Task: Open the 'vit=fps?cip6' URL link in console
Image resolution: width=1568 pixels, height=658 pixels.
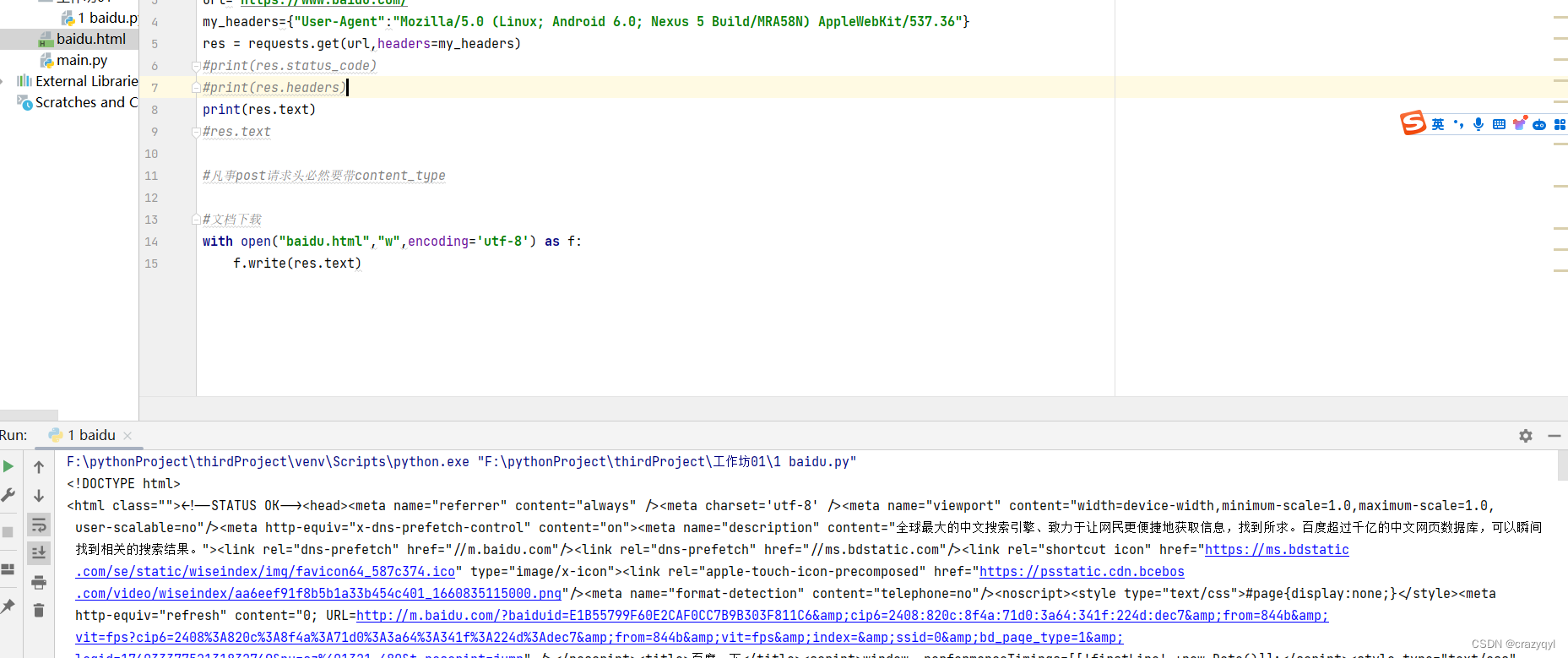Action: point(600,638)
